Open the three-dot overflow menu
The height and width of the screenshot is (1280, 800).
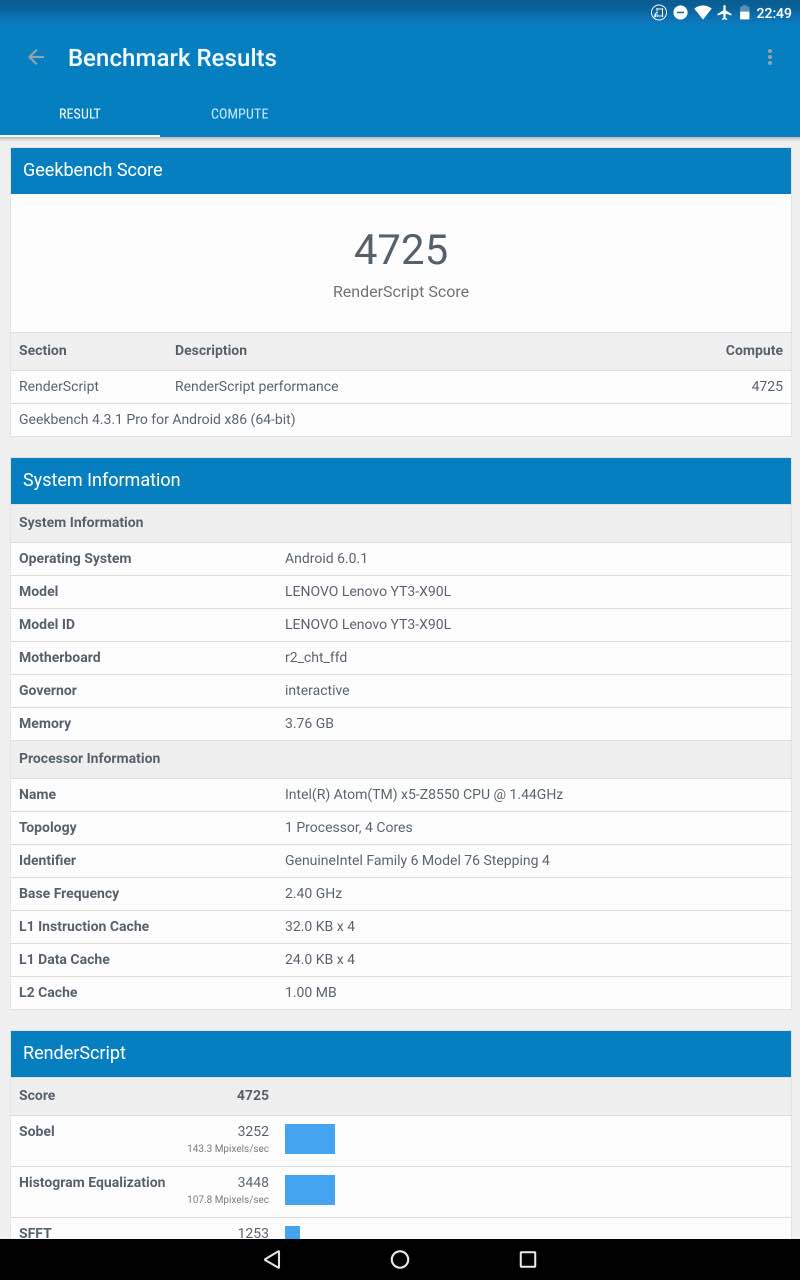(x=769, y=58)
